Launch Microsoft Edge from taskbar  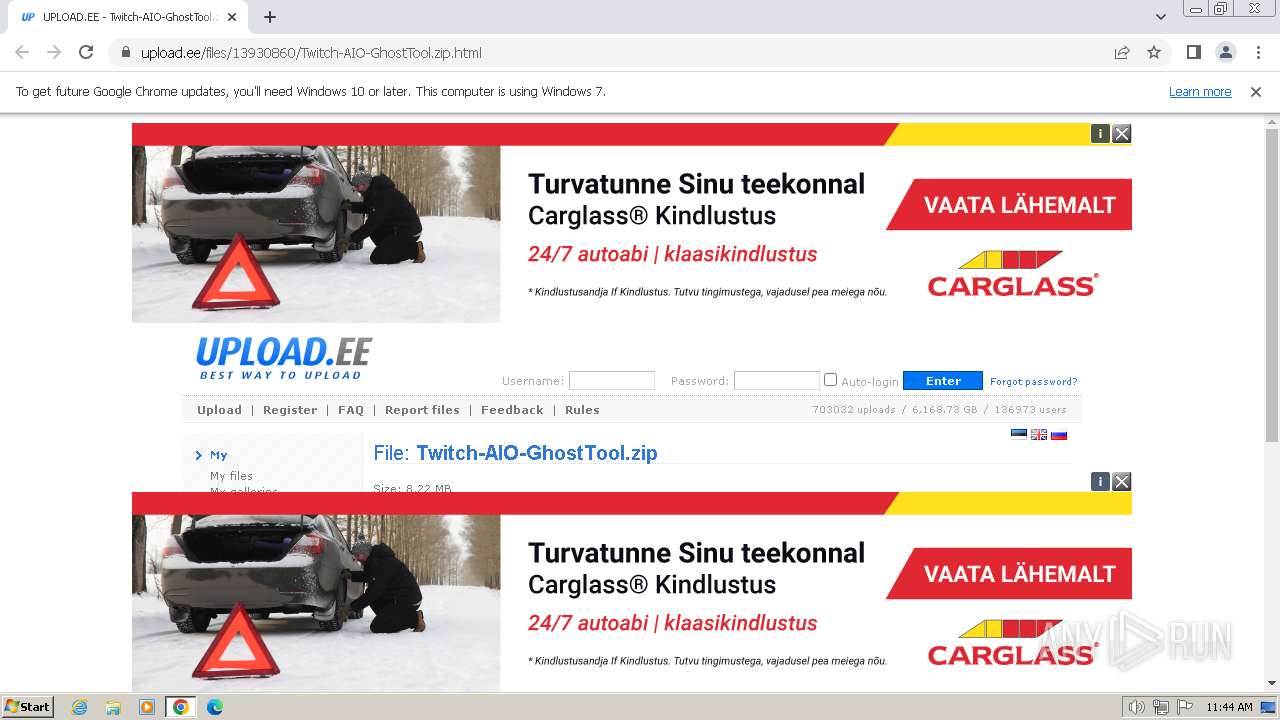215,707
